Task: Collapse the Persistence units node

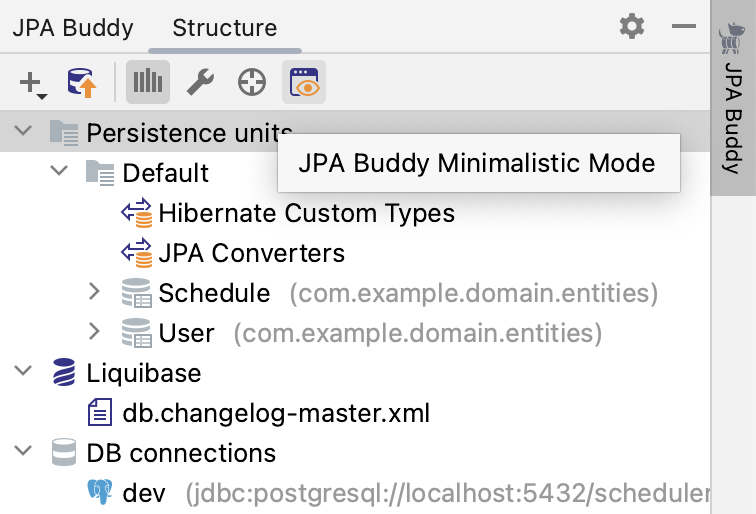Action: click(x=25, y=132)
